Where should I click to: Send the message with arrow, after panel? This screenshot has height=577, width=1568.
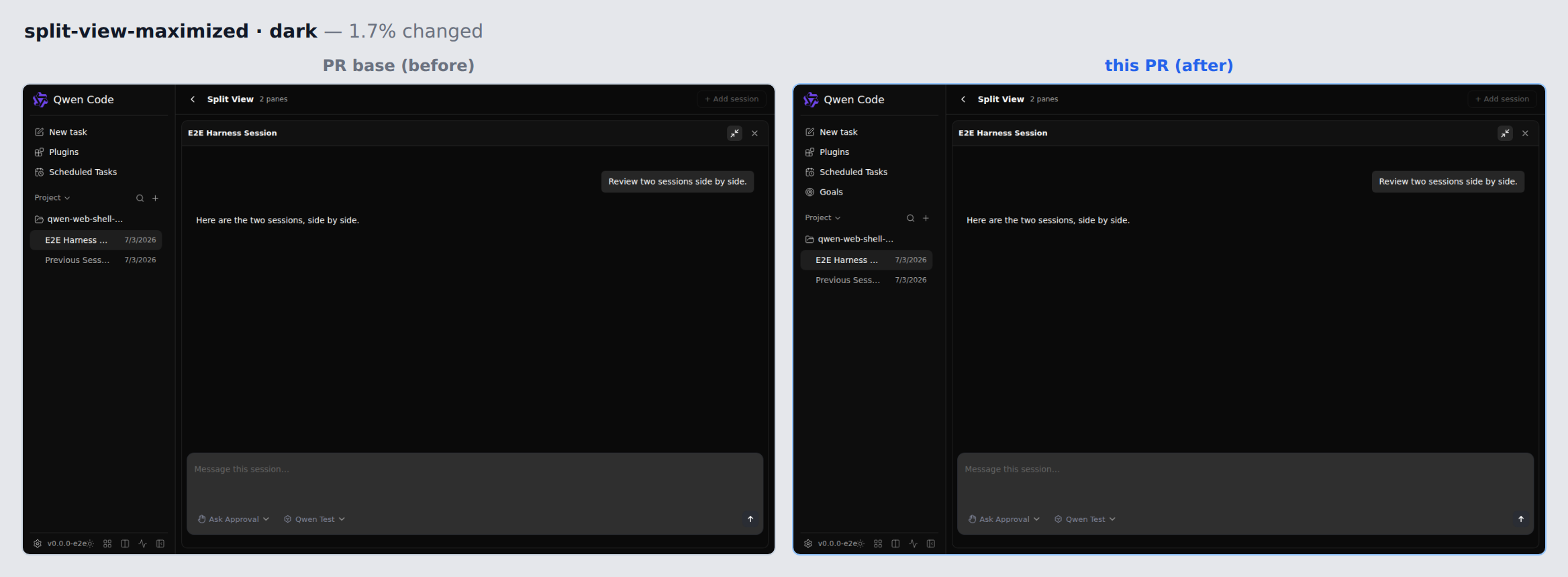(1521, 519)
